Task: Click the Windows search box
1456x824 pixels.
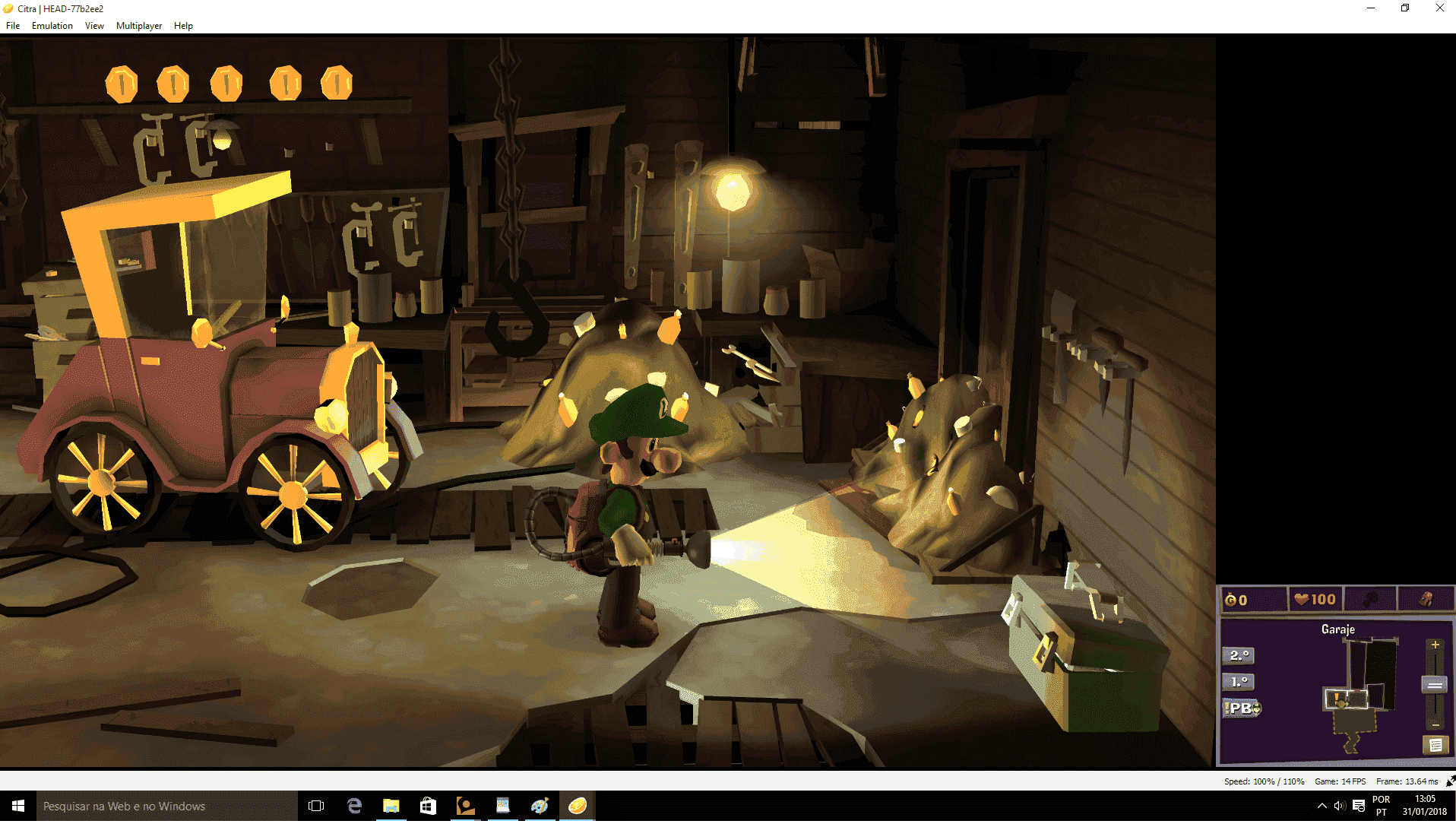Action: tap(167, 806)
